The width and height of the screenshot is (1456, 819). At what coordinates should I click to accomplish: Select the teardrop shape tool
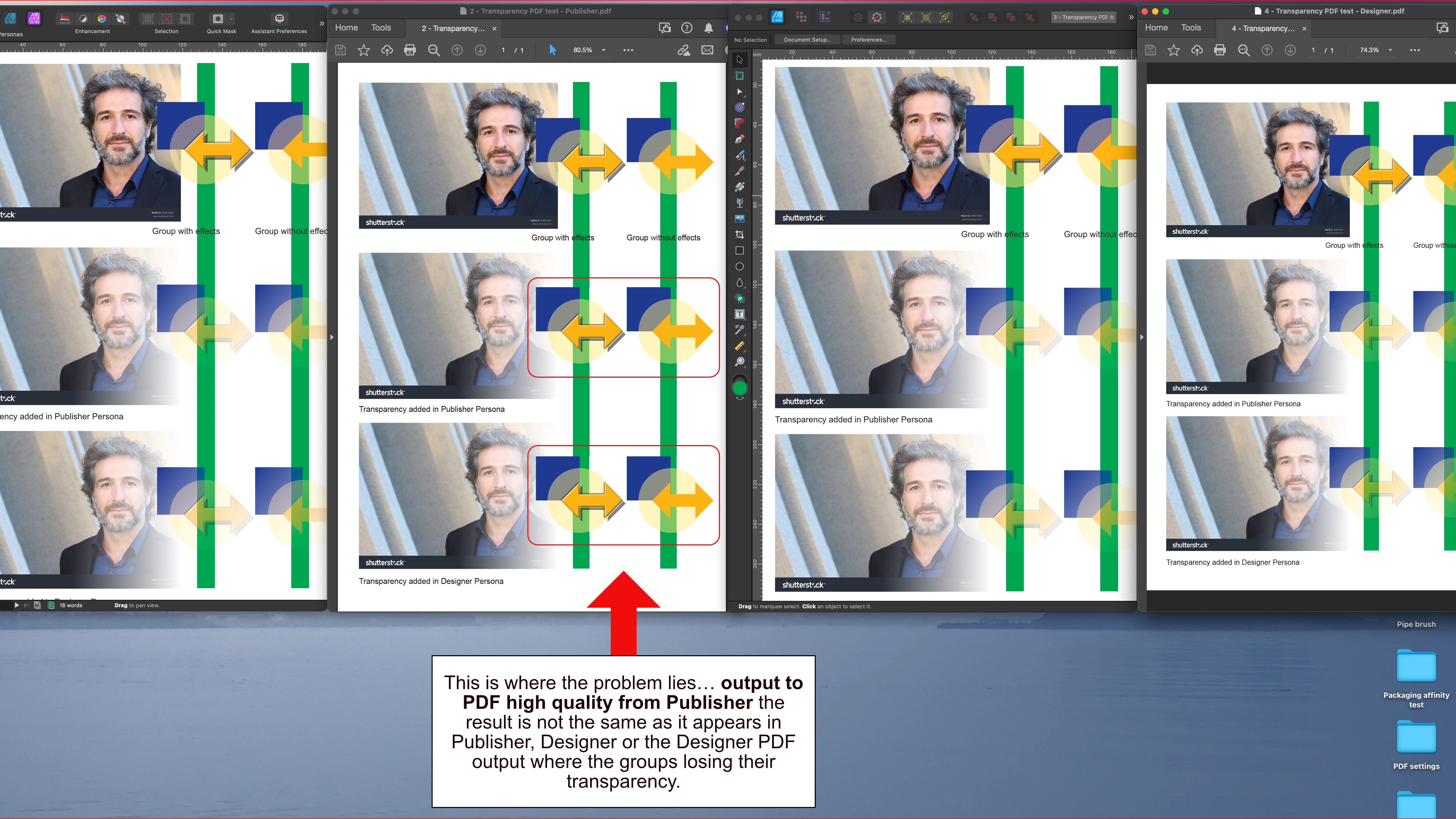tap(739, 282)
